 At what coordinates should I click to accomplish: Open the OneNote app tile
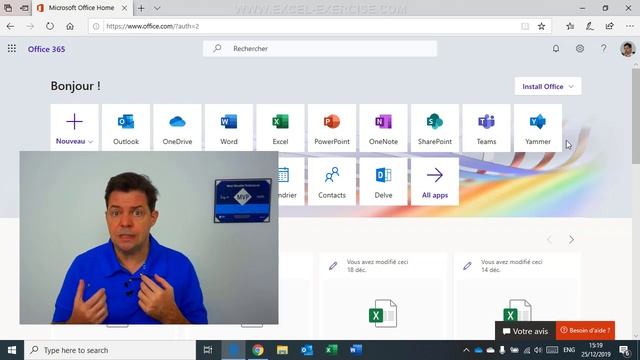click(383, 128)
